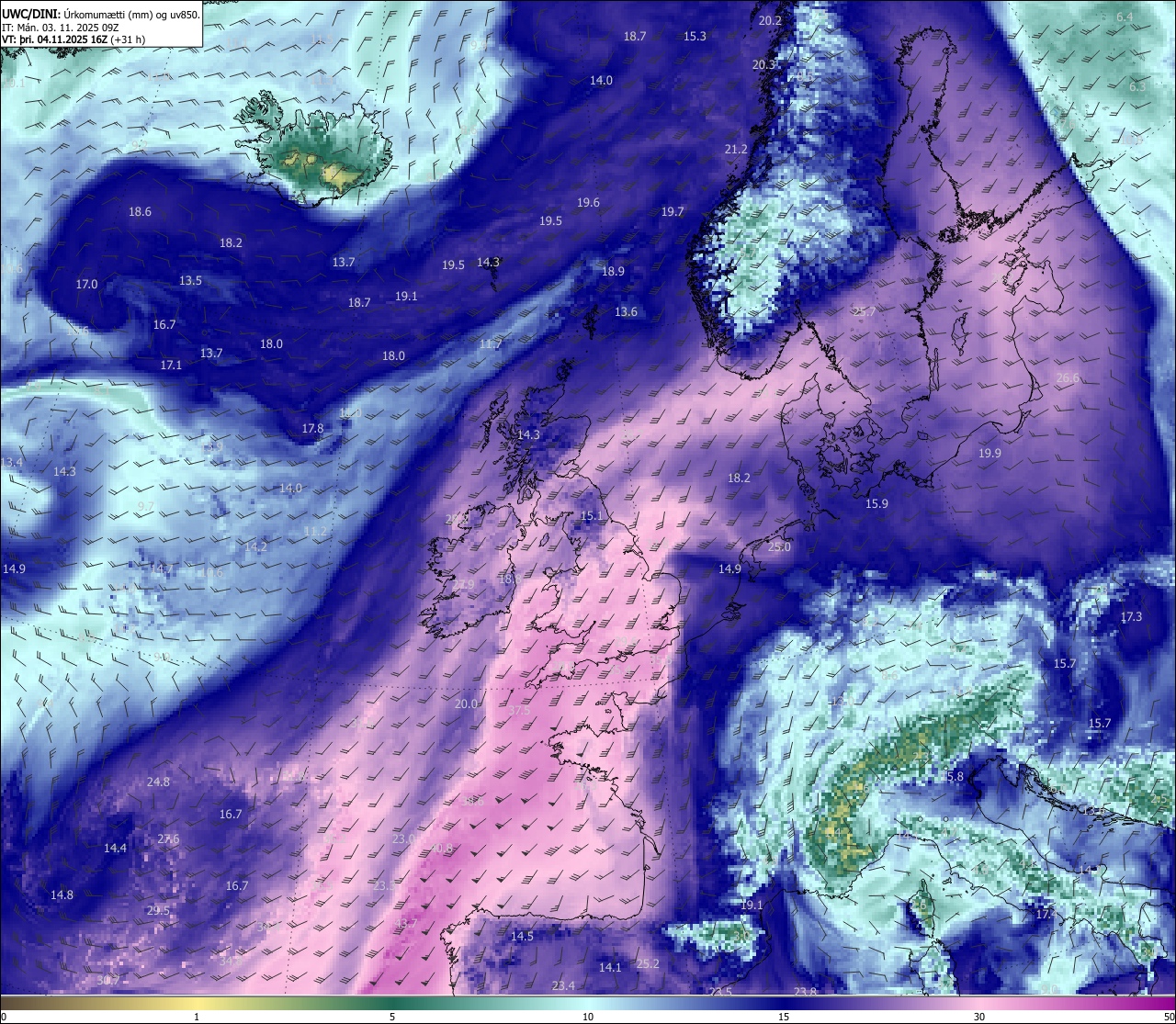The width and height of the screenshot is (1176, 1024).
Task: Click the precipitation colour scale bar
Action: click(588, 1003)
